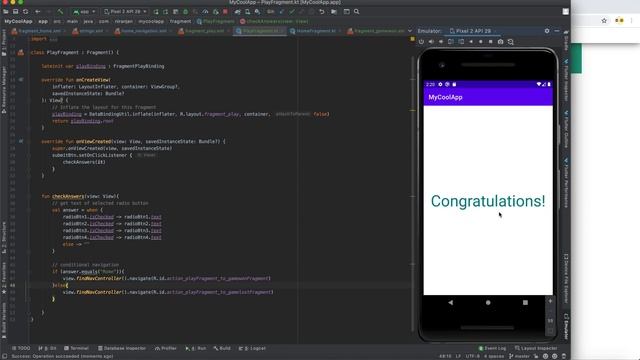Select the Pixel 2 API 29 emulator tab
The height and width of the screenshot is (360, 640).
coord(472,31)
